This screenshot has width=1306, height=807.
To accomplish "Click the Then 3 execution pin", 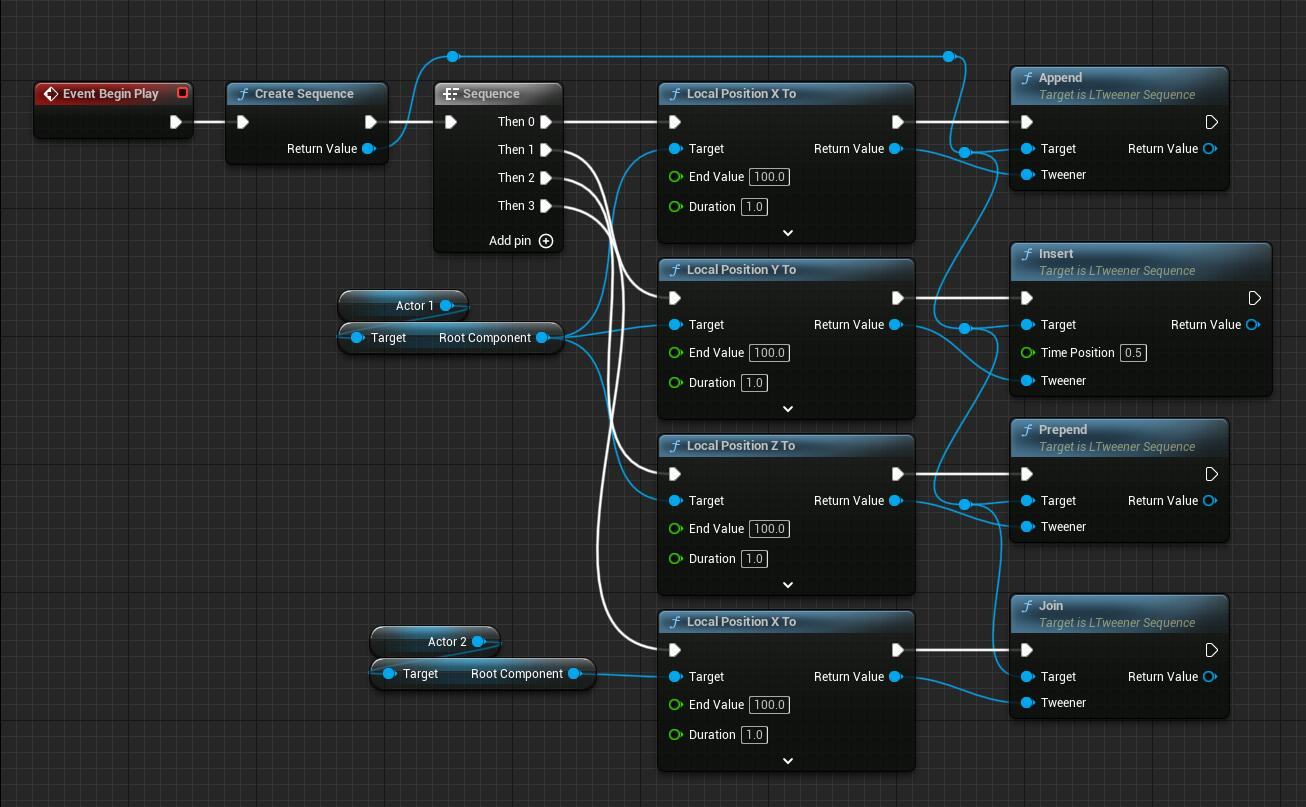I will coord(546,206).
